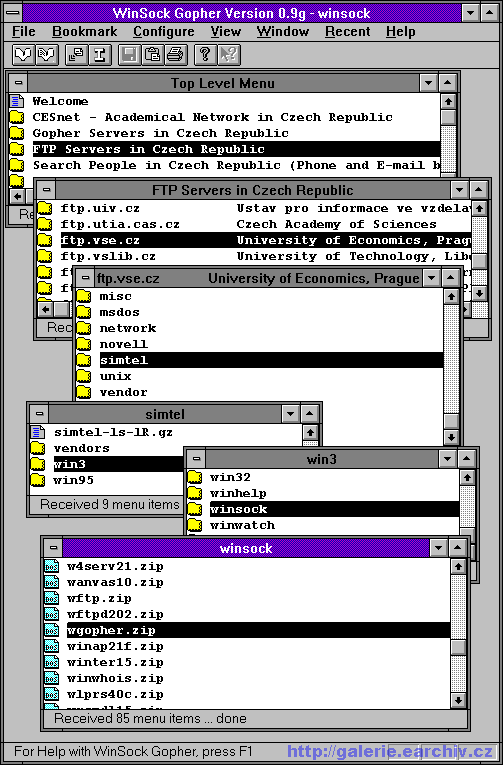The width and height of the screenshot is (503, 765).
Task: Click the folder icon beside novell
Action: click(x=84, y=344)
